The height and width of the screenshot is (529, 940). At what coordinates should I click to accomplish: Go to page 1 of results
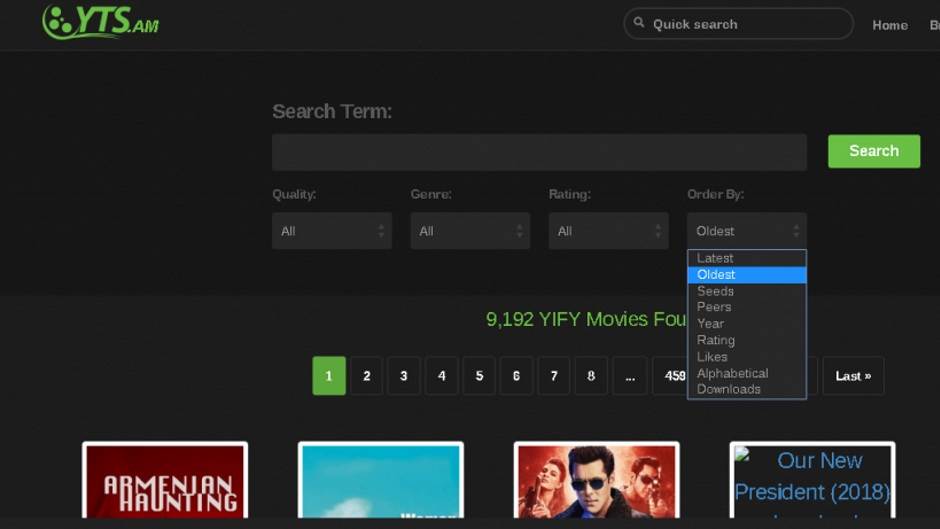tap(329, 376)
